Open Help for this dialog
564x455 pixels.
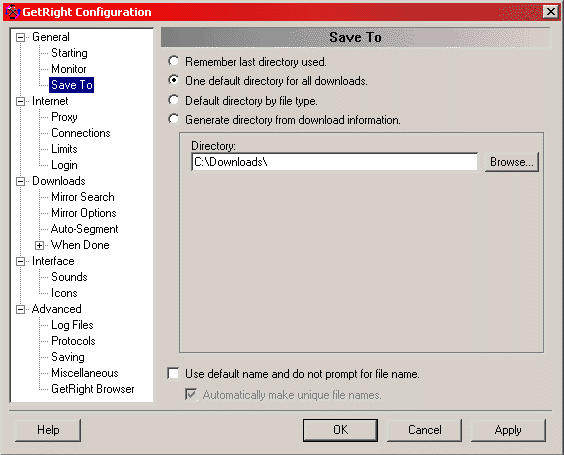(48, 430)
